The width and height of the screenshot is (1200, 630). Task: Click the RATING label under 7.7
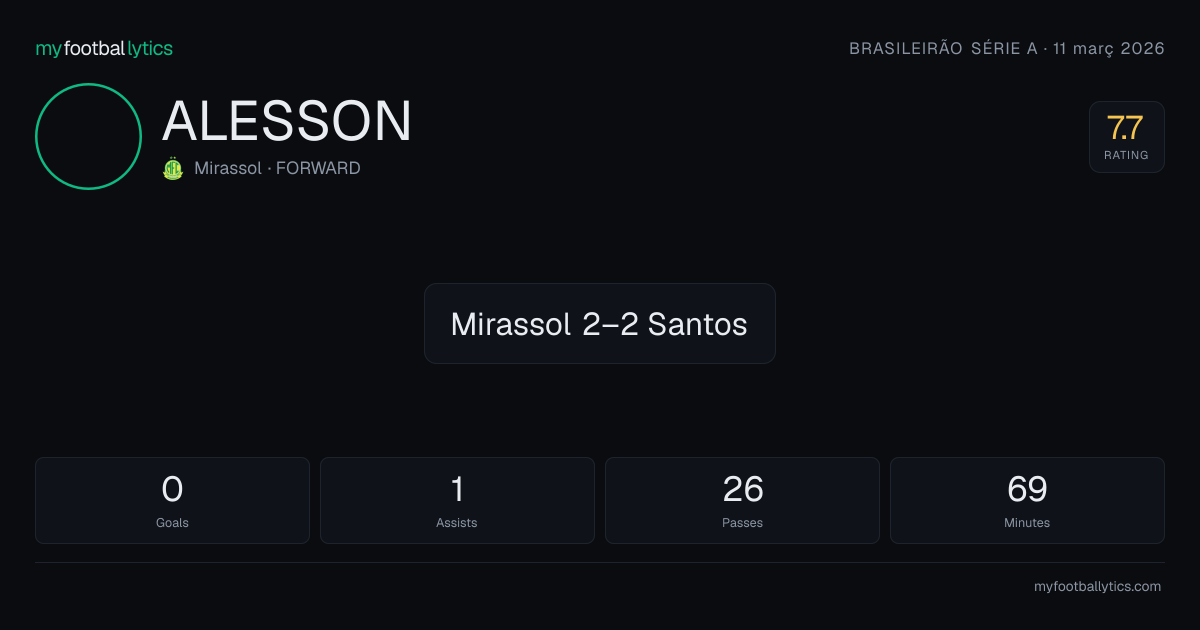[x=1126, y=155]
